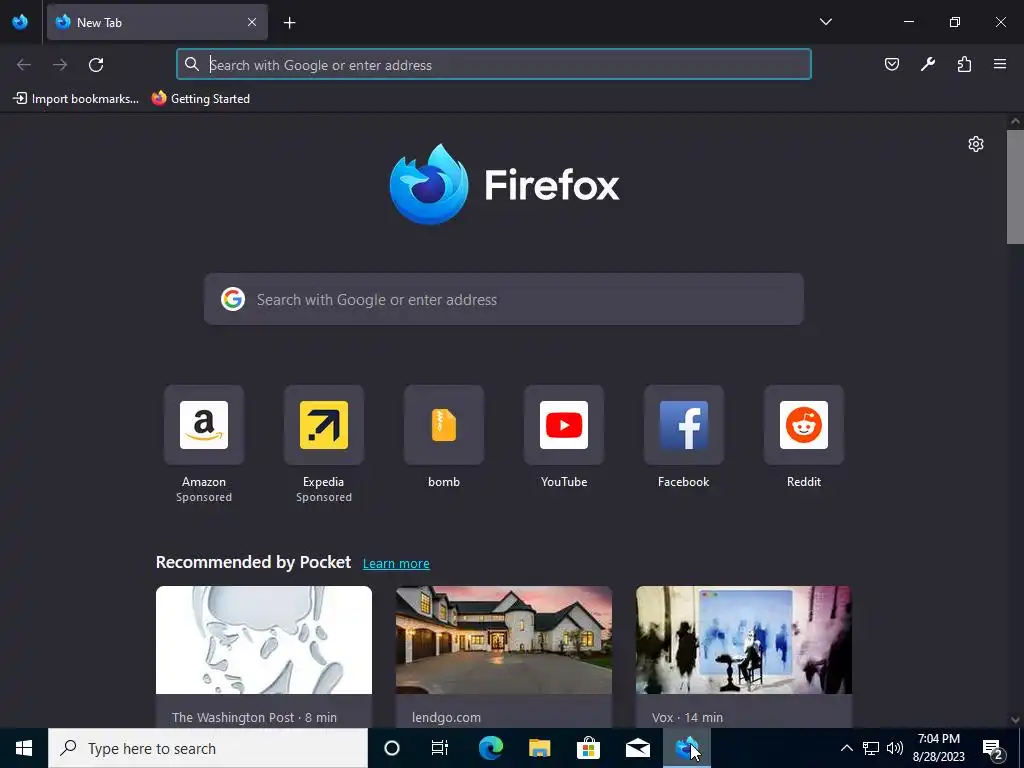Click the New Tab tab label

[99, 23]
